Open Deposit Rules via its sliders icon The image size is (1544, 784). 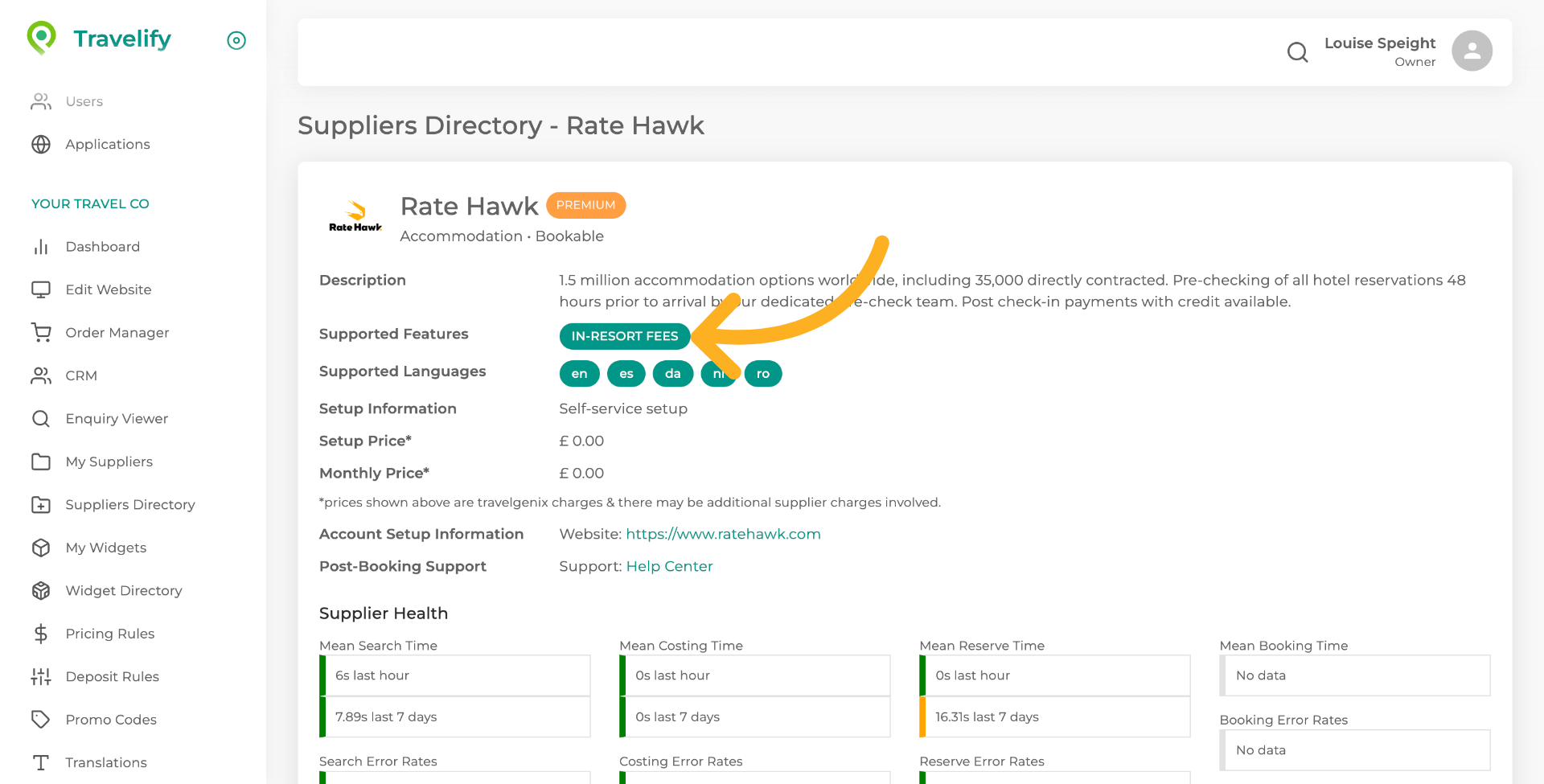click(x=41, y=676)
